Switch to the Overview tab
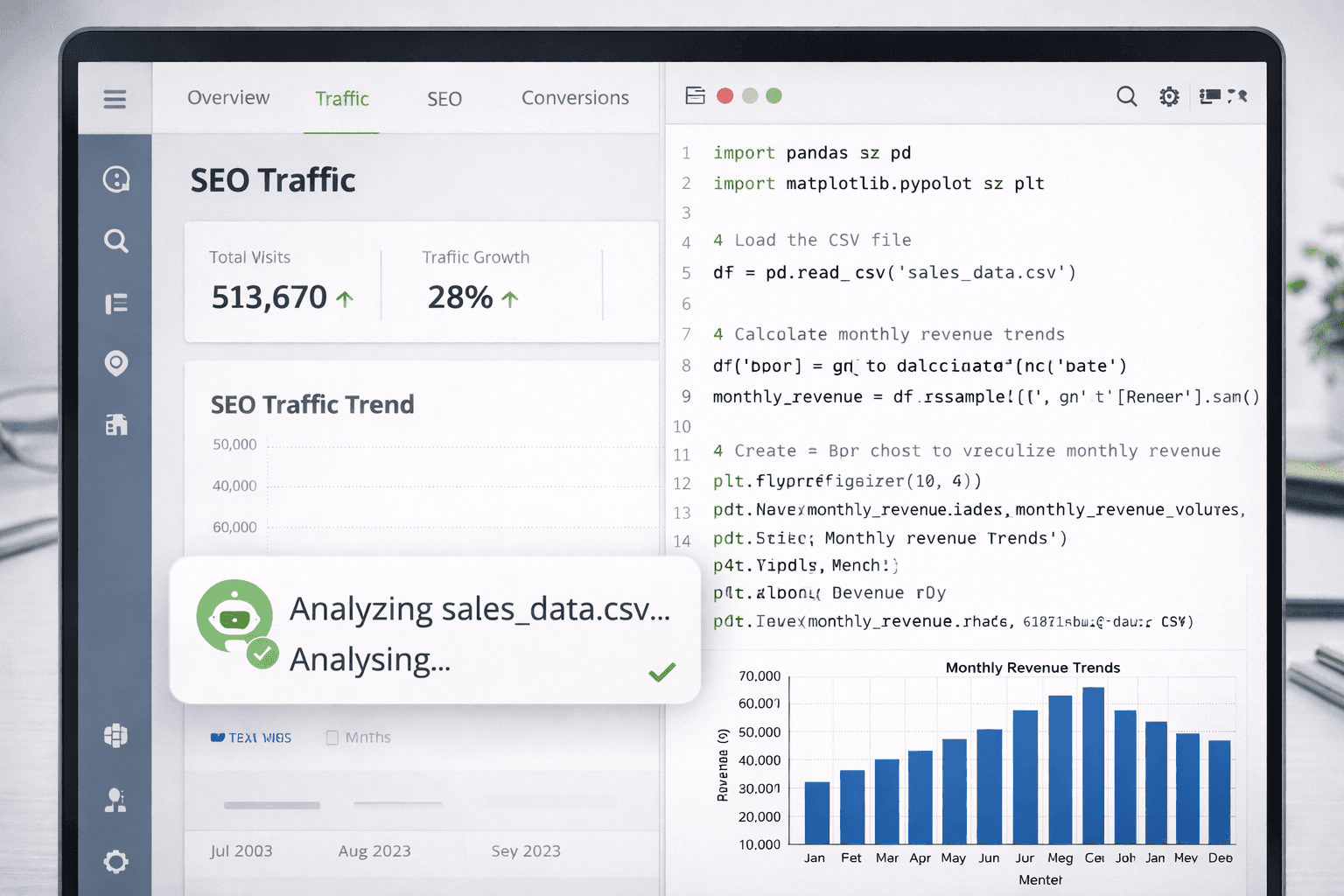Screen dimensions: 1344x896 coord(228,98)
